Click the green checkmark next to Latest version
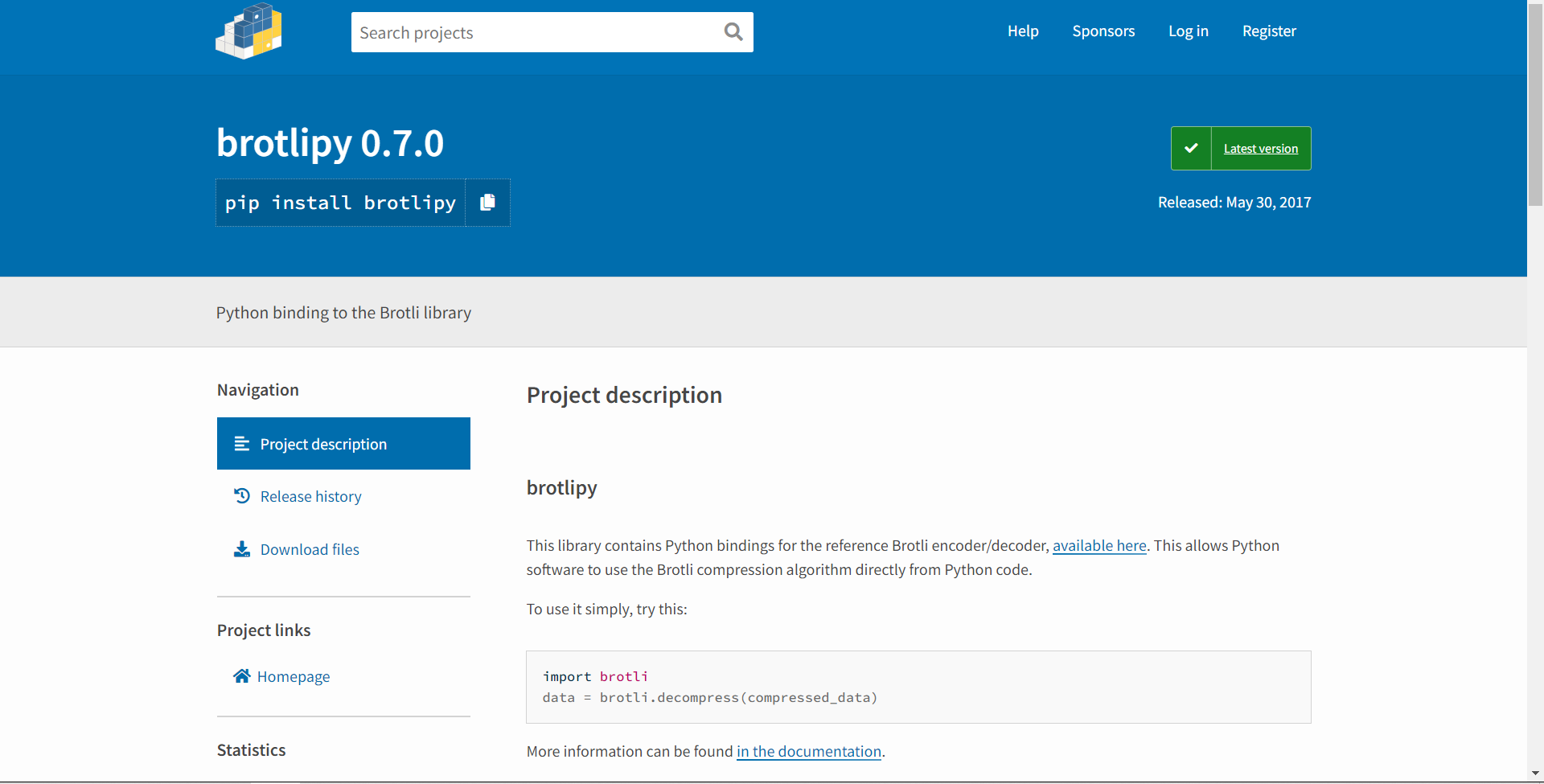The image size is (1544, 784). click(1191, 149)
